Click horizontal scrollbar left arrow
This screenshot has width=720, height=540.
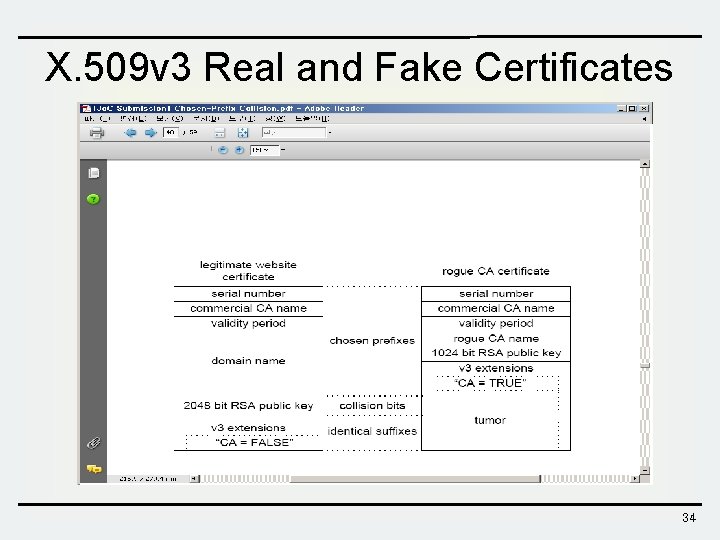point(195,478)
